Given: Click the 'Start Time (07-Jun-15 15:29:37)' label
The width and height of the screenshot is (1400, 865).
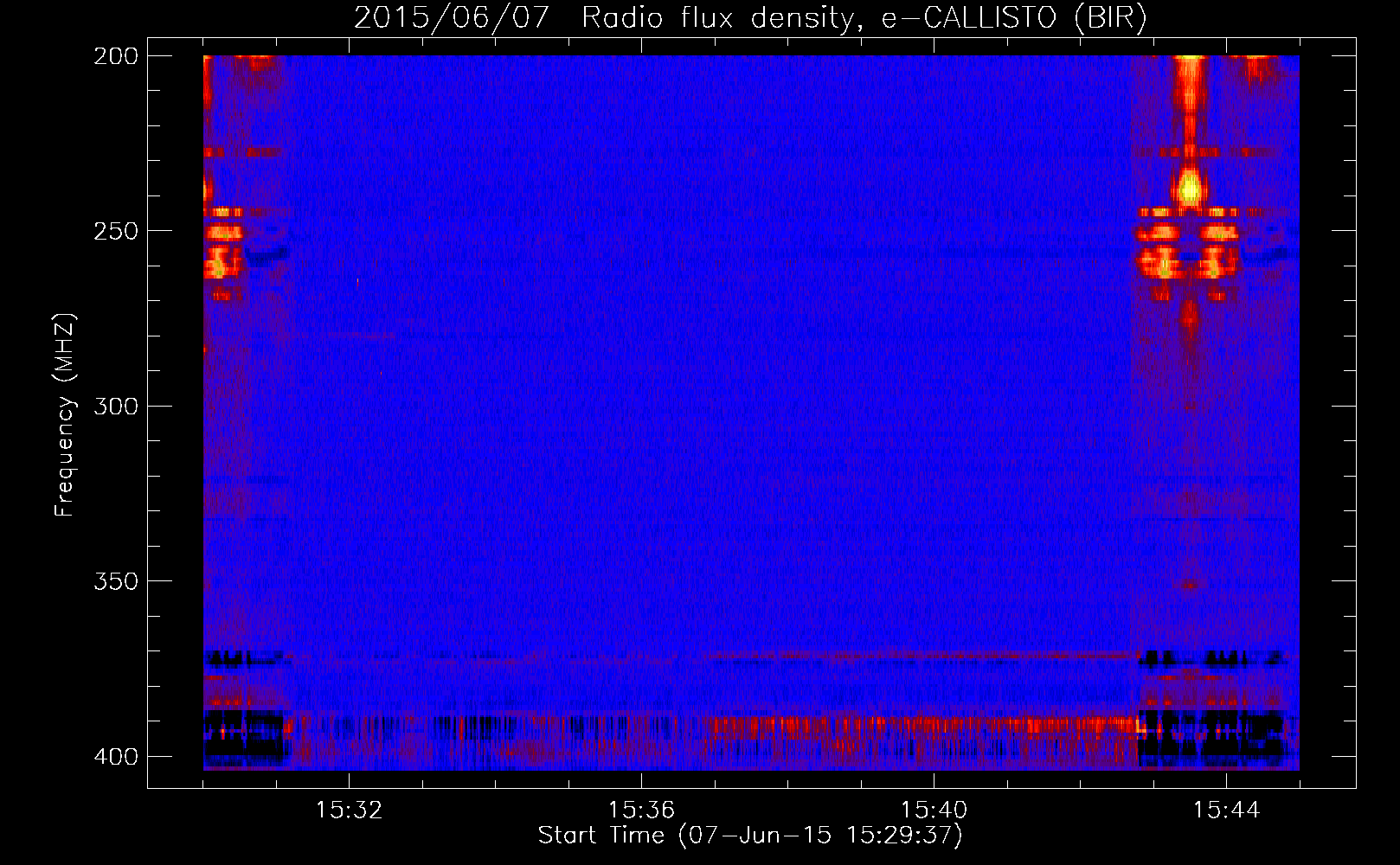Looking at the screenshot, I should (750, 836).
